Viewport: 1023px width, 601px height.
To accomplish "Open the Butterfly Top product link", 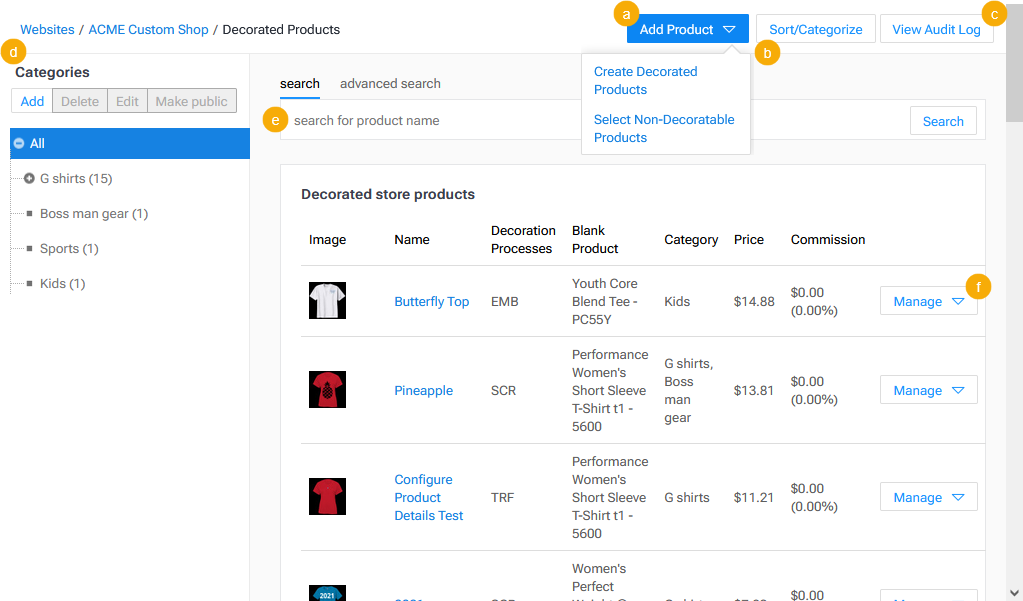I will click(x=432, y=300).
